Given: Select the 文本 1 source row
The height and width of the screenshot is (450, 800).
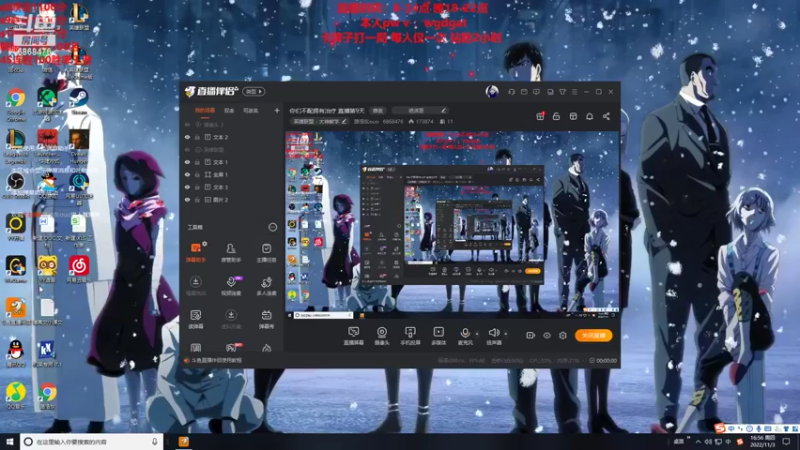Looking at the screenshot, I should click(232, 162).
